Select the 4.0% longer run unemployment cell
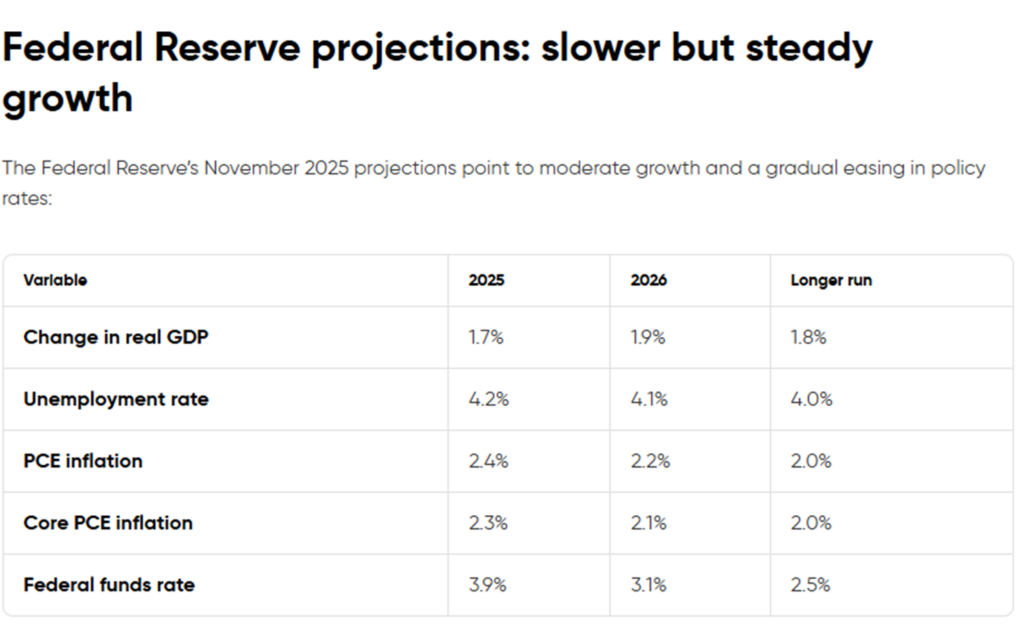 [811, 399]
